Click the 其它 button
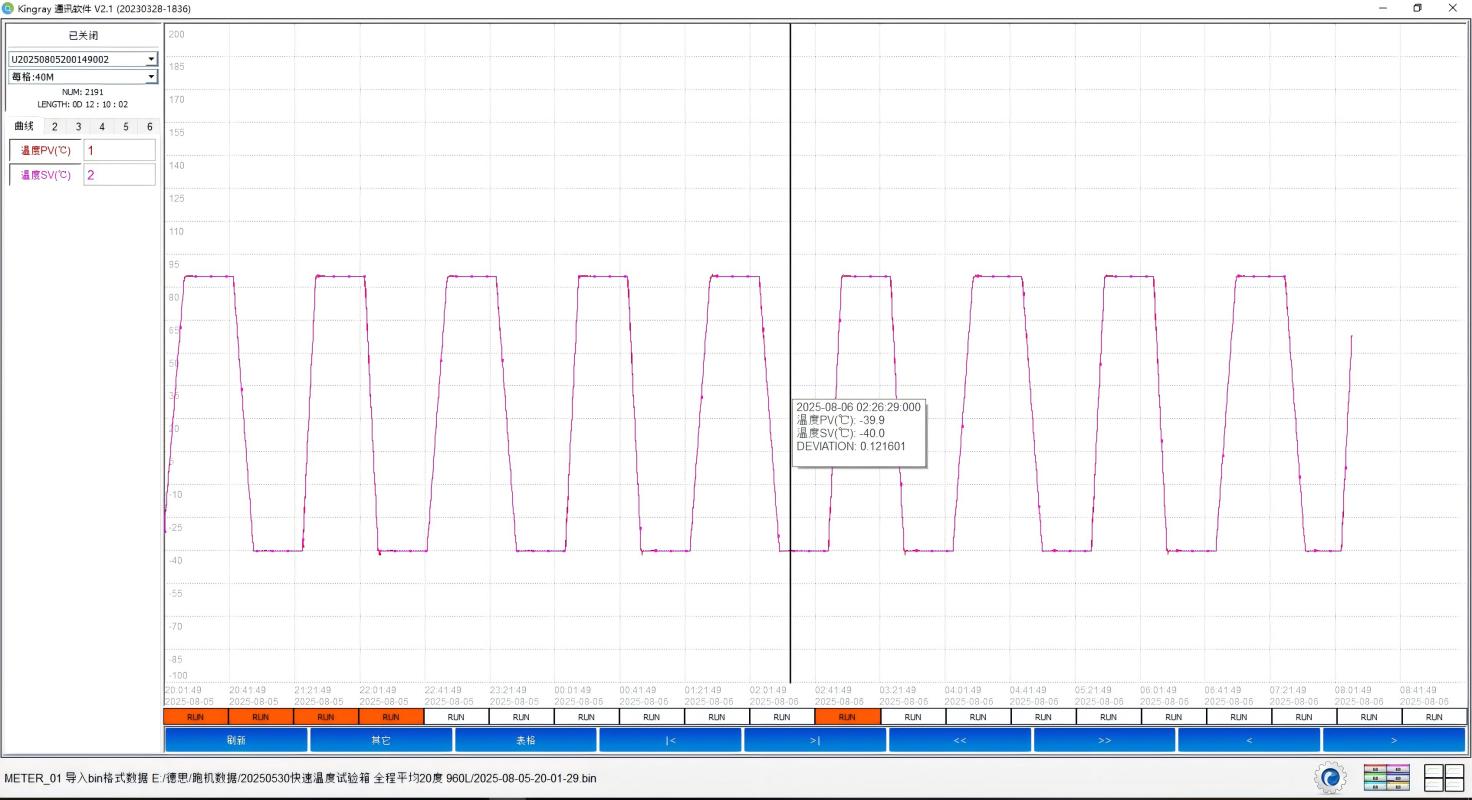 point(381,740)
